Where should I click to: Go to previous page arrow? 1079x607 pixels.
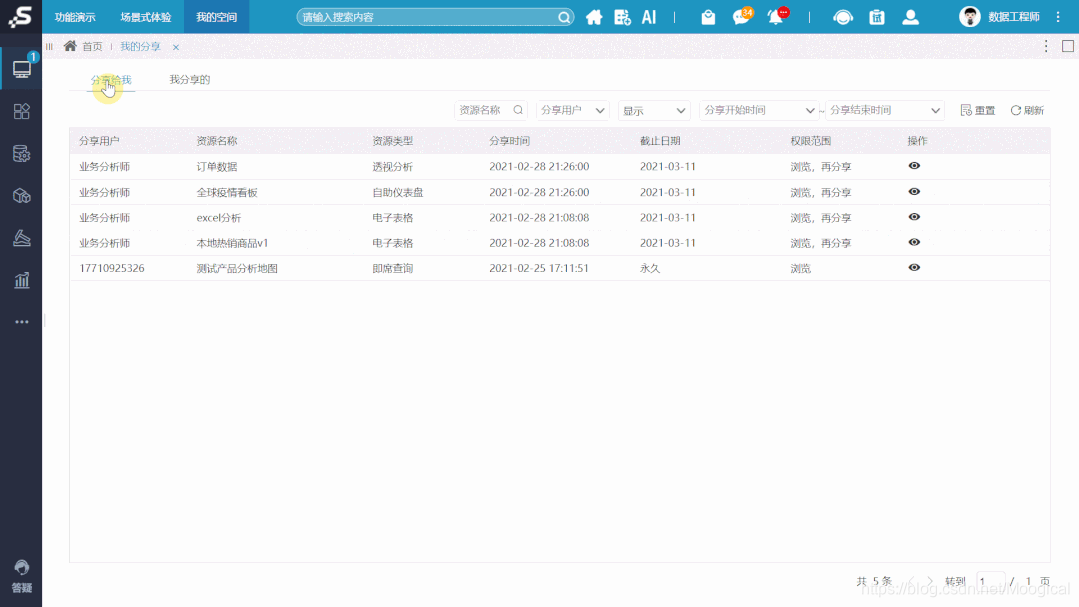click(x=910, y=582)
